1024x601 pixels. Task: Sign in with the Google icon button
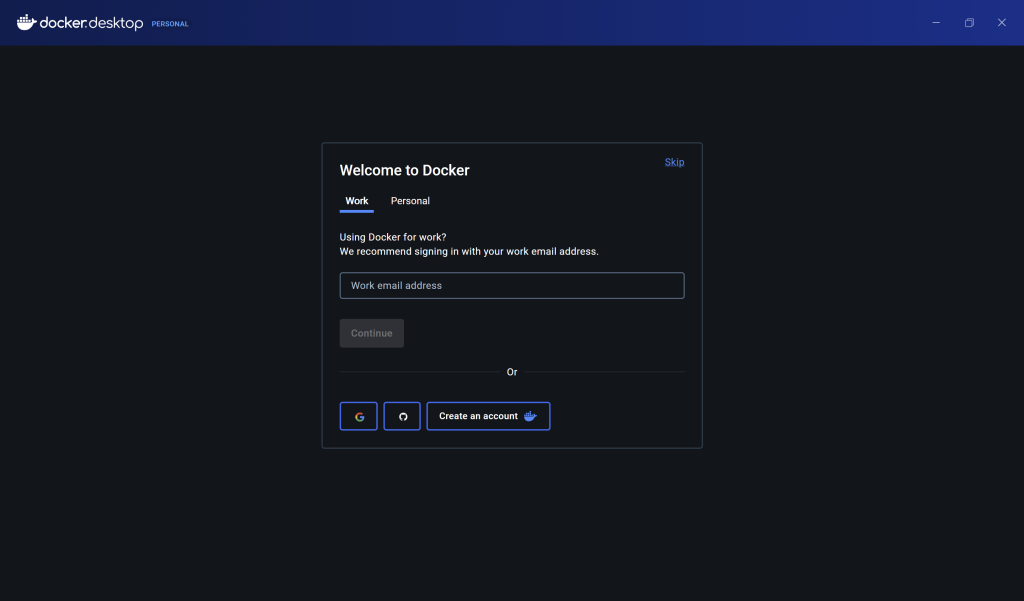[x=359, y=416]
